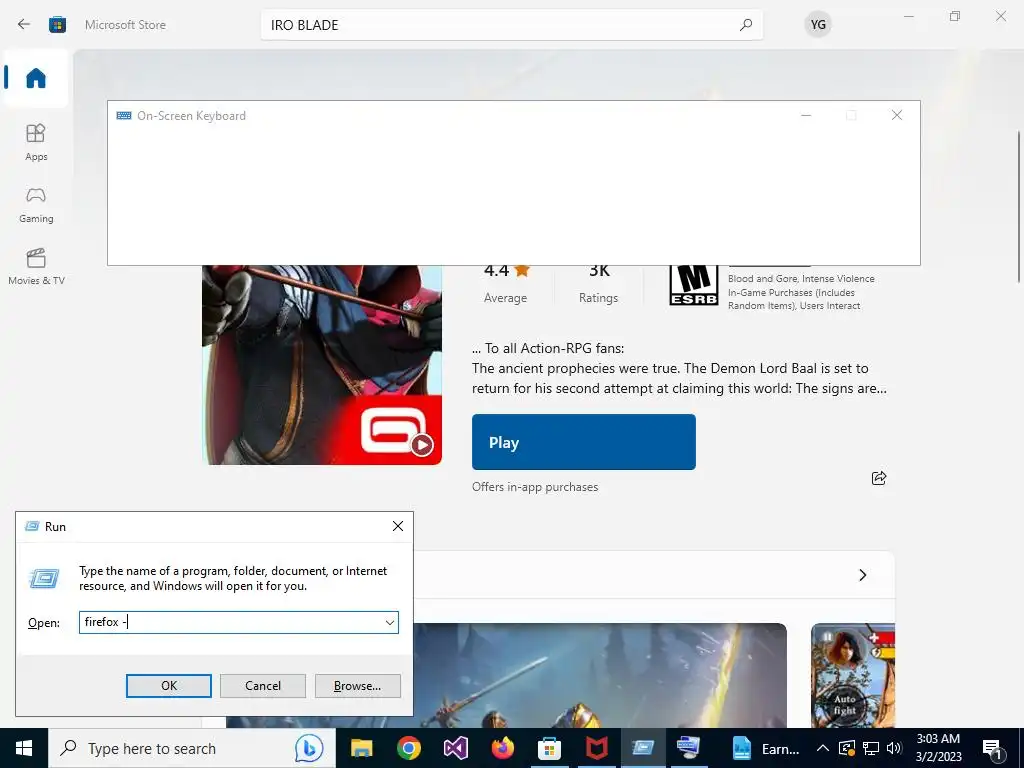
Task: Play the game trailer video icon
Action: tap(422, 445)
